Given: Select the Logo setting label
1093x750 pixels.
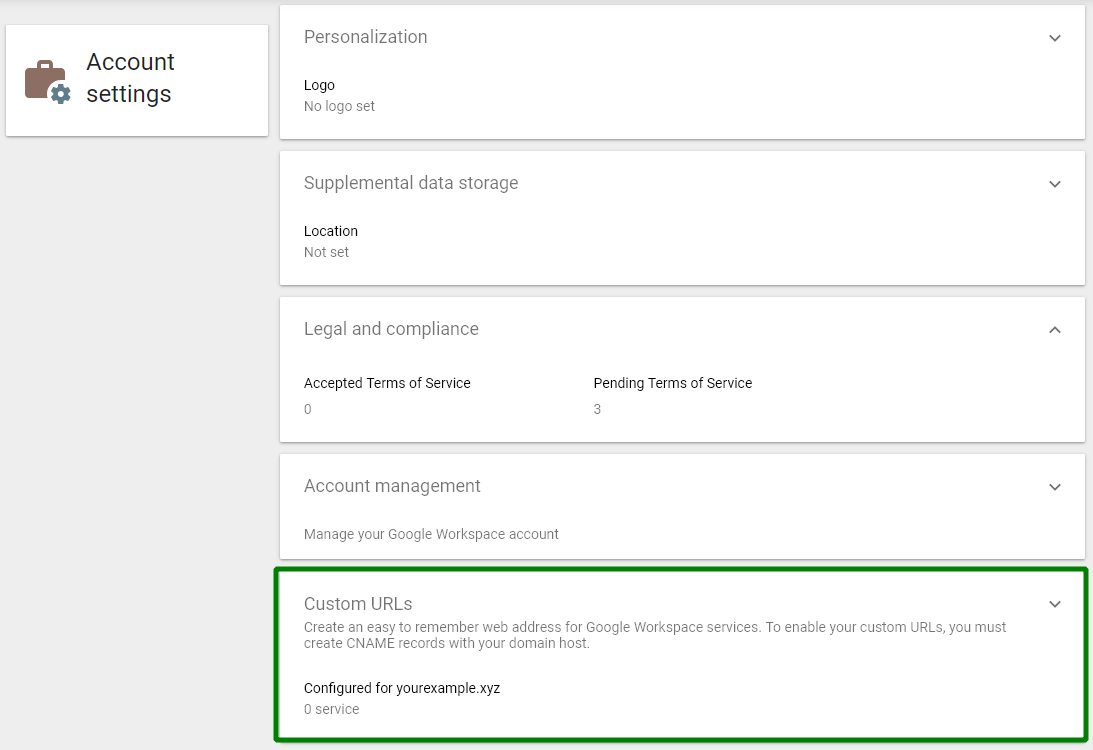Looking at the screenshot, I should click(319, 85).
